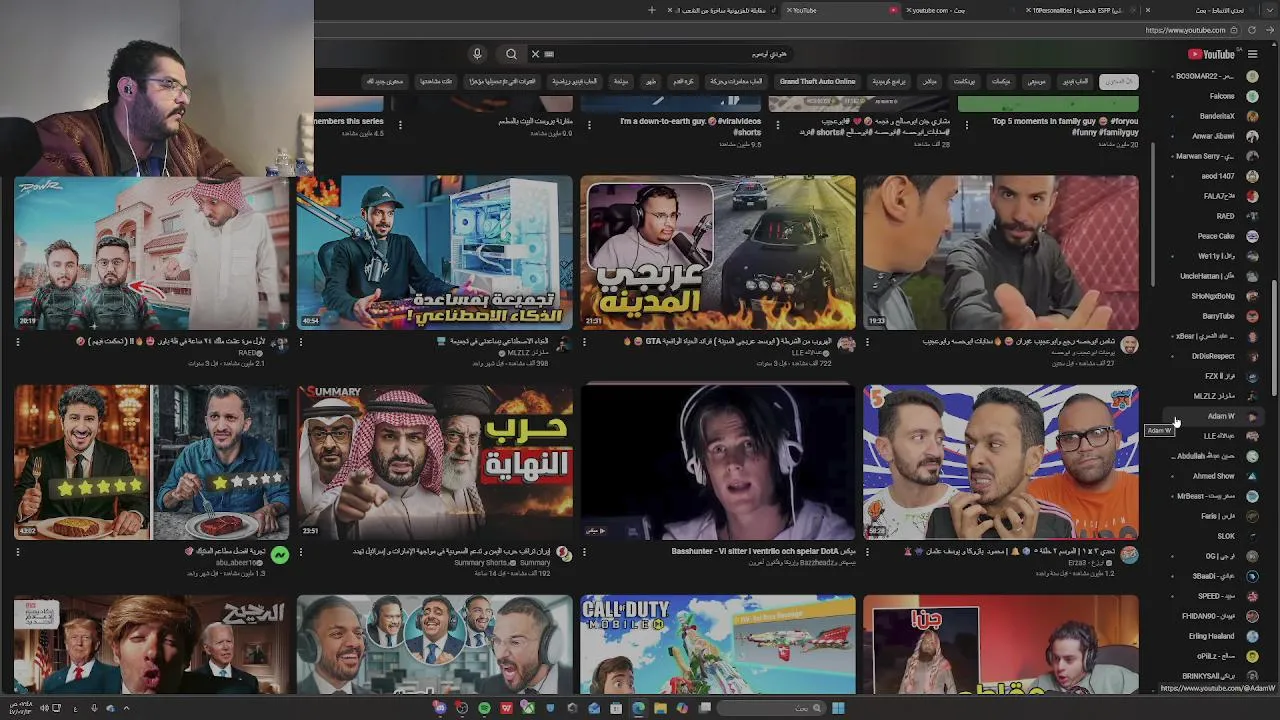Start voice search with the microphone icon
Viewport: 1280px width, 720px height.
point(477,54)
